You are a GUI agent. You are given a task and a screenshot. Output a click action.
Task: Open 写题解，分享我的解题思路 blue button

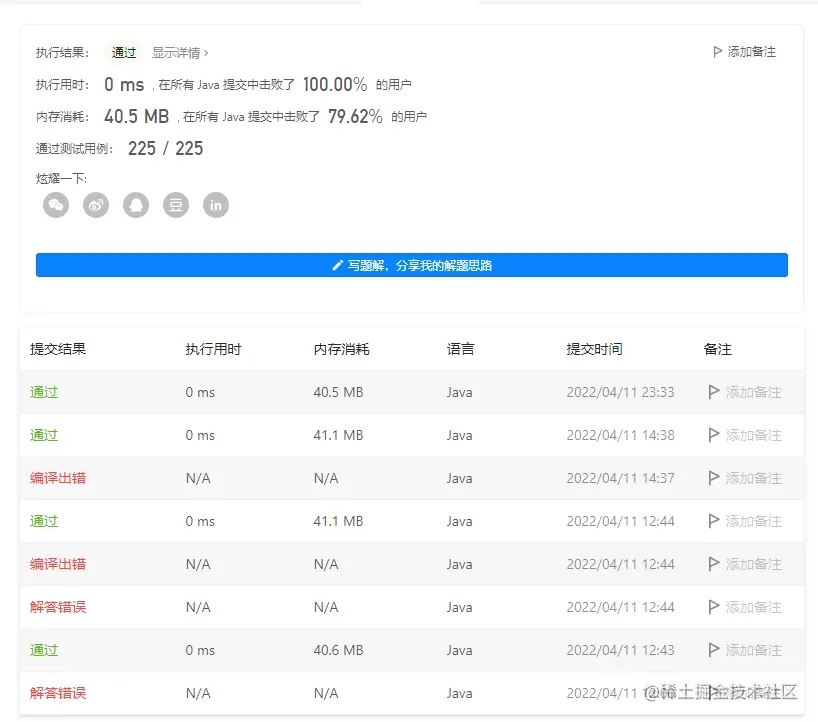tap(412, 265)
